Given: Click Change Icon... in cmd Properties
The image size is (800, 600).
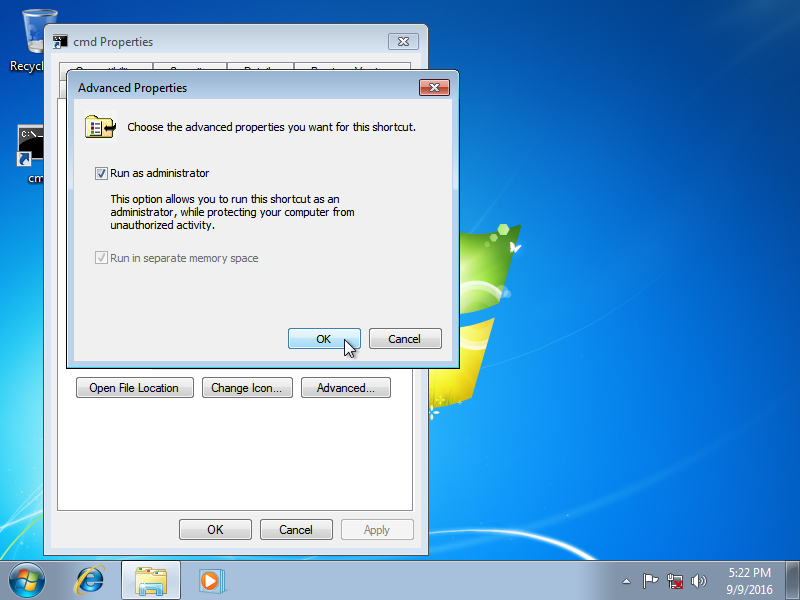Looking at the screenshot, I should point(247,388).
